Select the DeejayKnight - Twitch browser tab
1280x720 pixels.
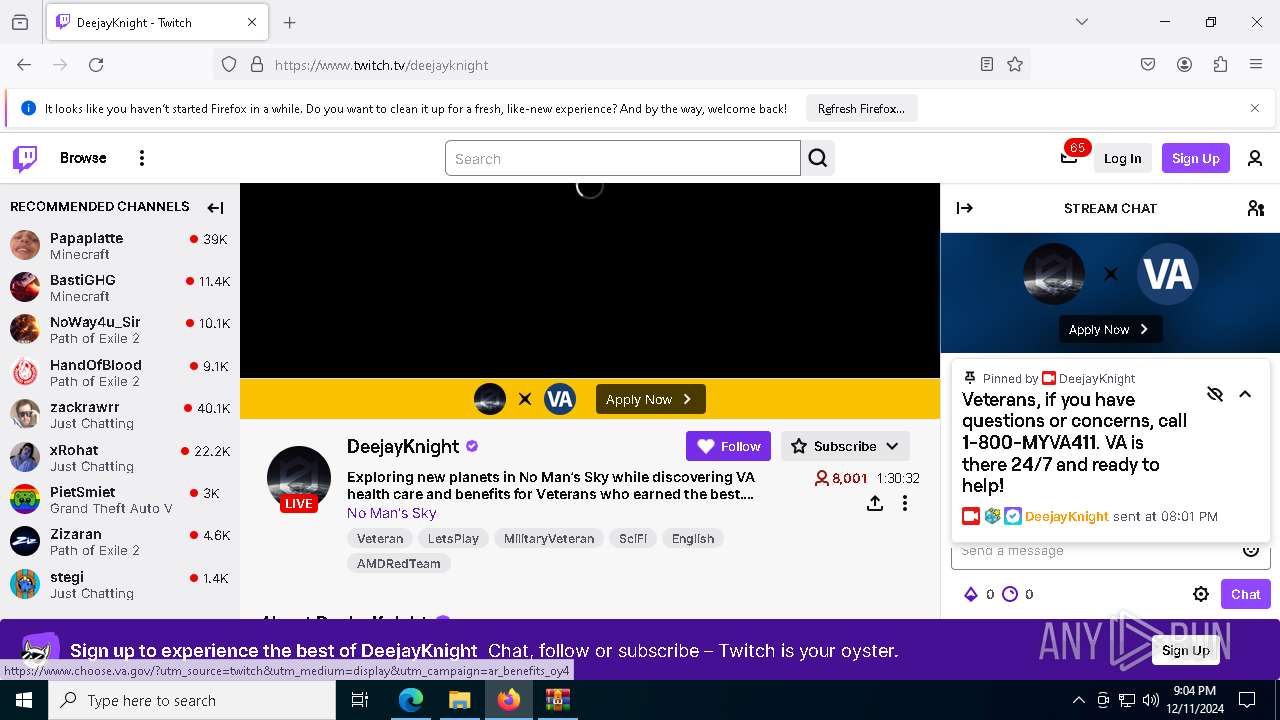coord(156,22)
